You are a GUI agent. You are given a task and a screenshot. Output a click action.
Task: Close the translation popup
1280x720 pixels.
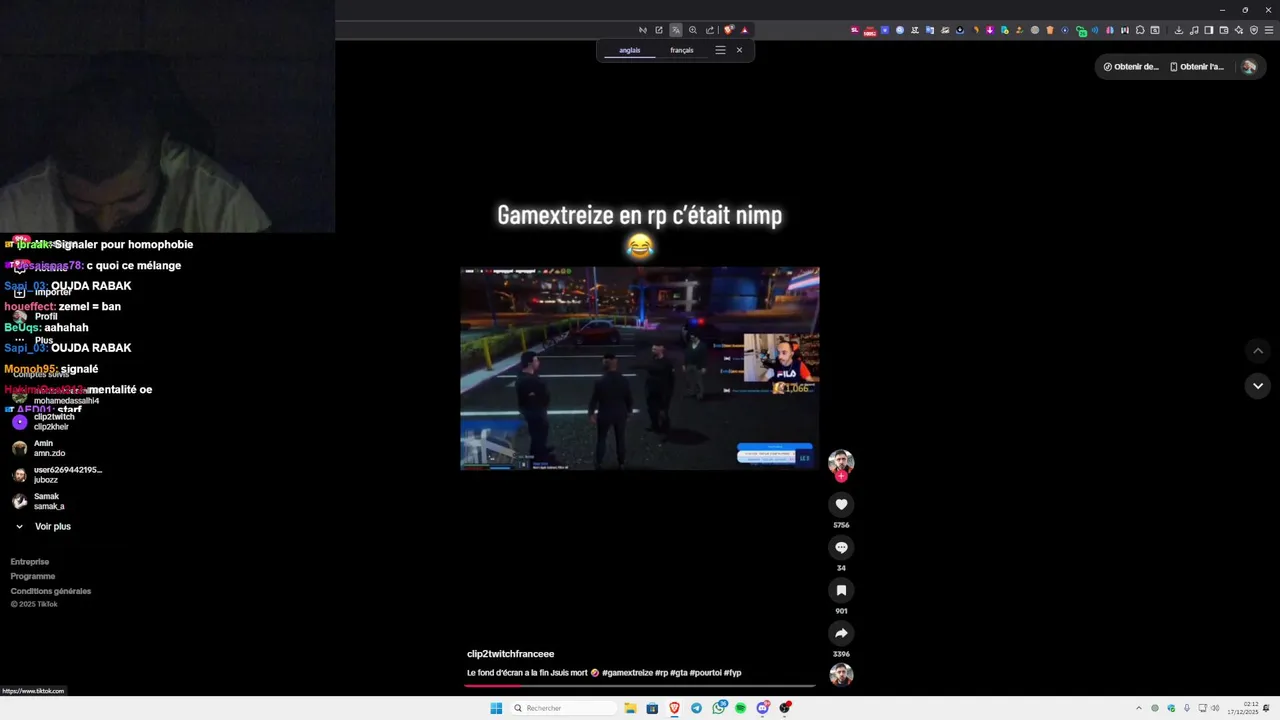(739, 50)
